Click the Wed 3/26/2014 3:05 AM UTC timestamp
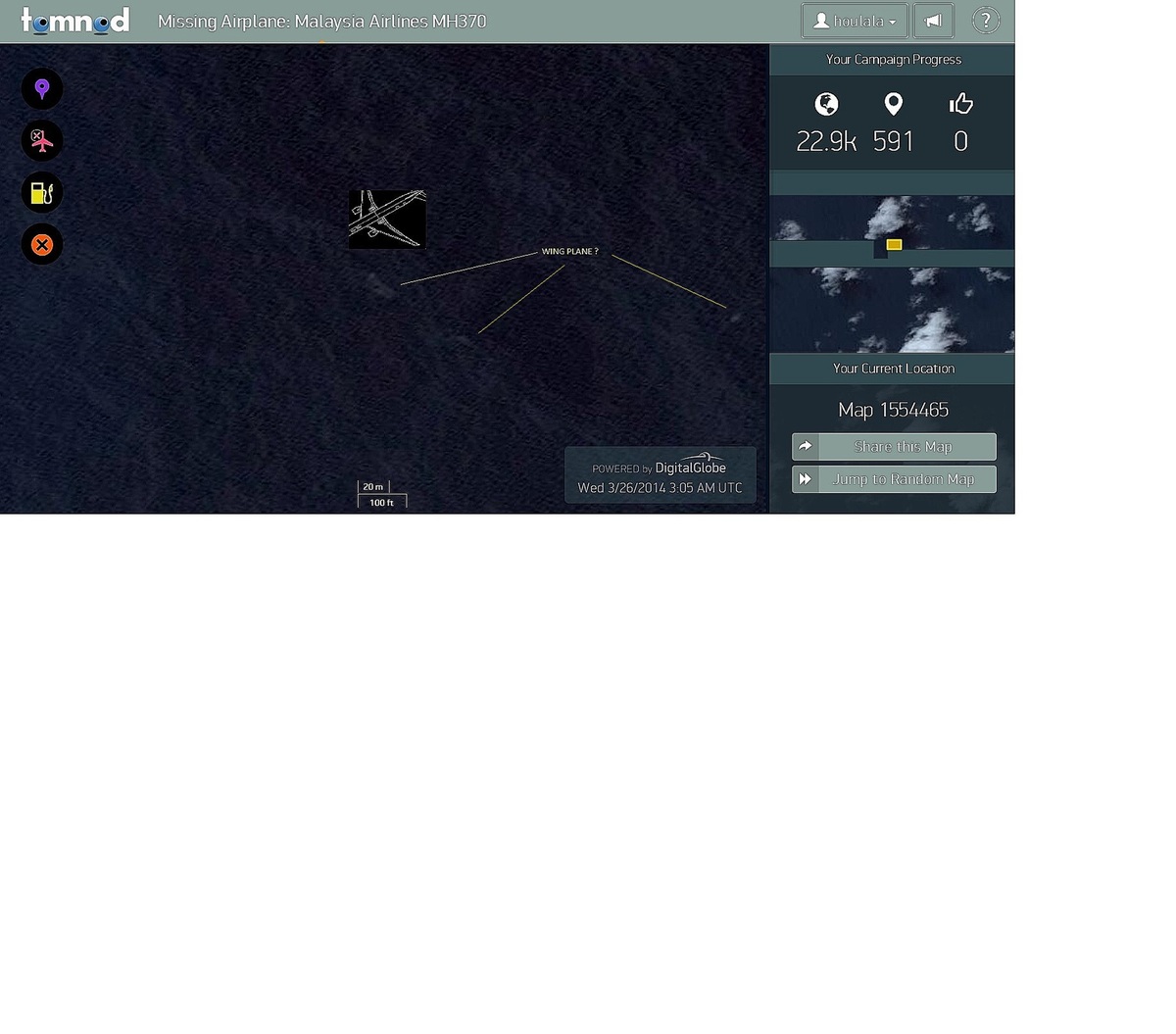 [x=660, y=488]
